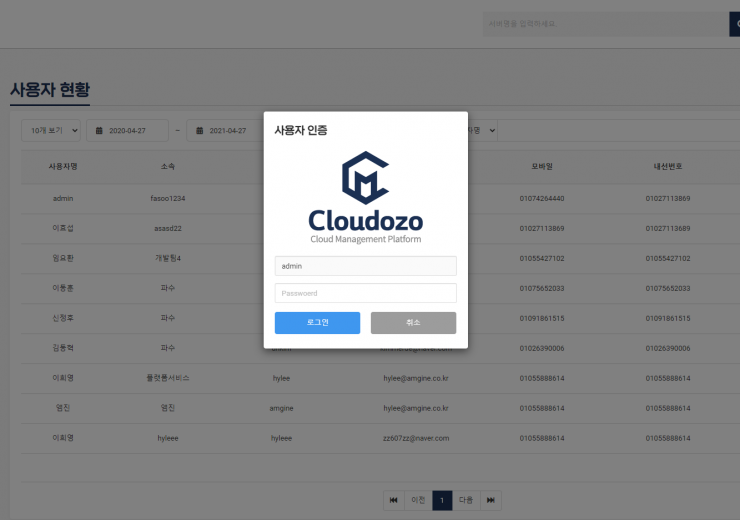This screenshot has height=520, width=740.
Task: Click the calendar icon of start date 2020-04-27
Action: 98,131
